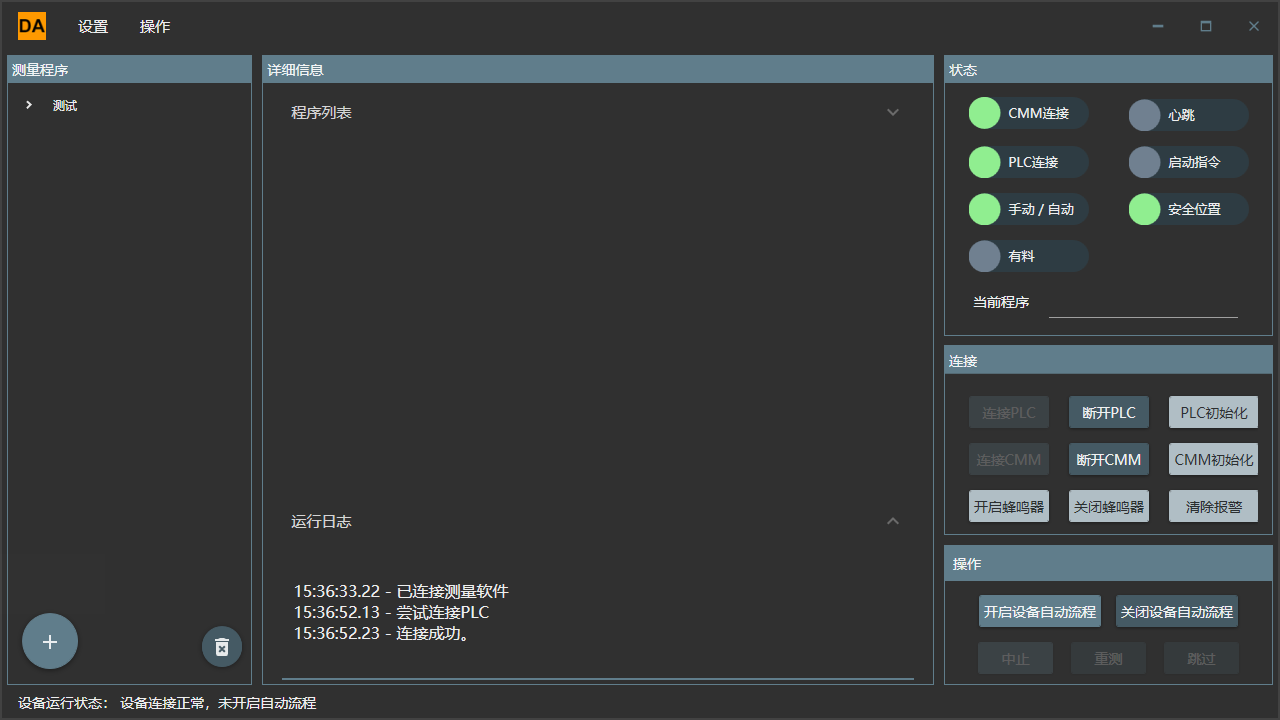1280x720 pixels.
Task: Open the 设置 menu
Action: (x=92, y=26)
